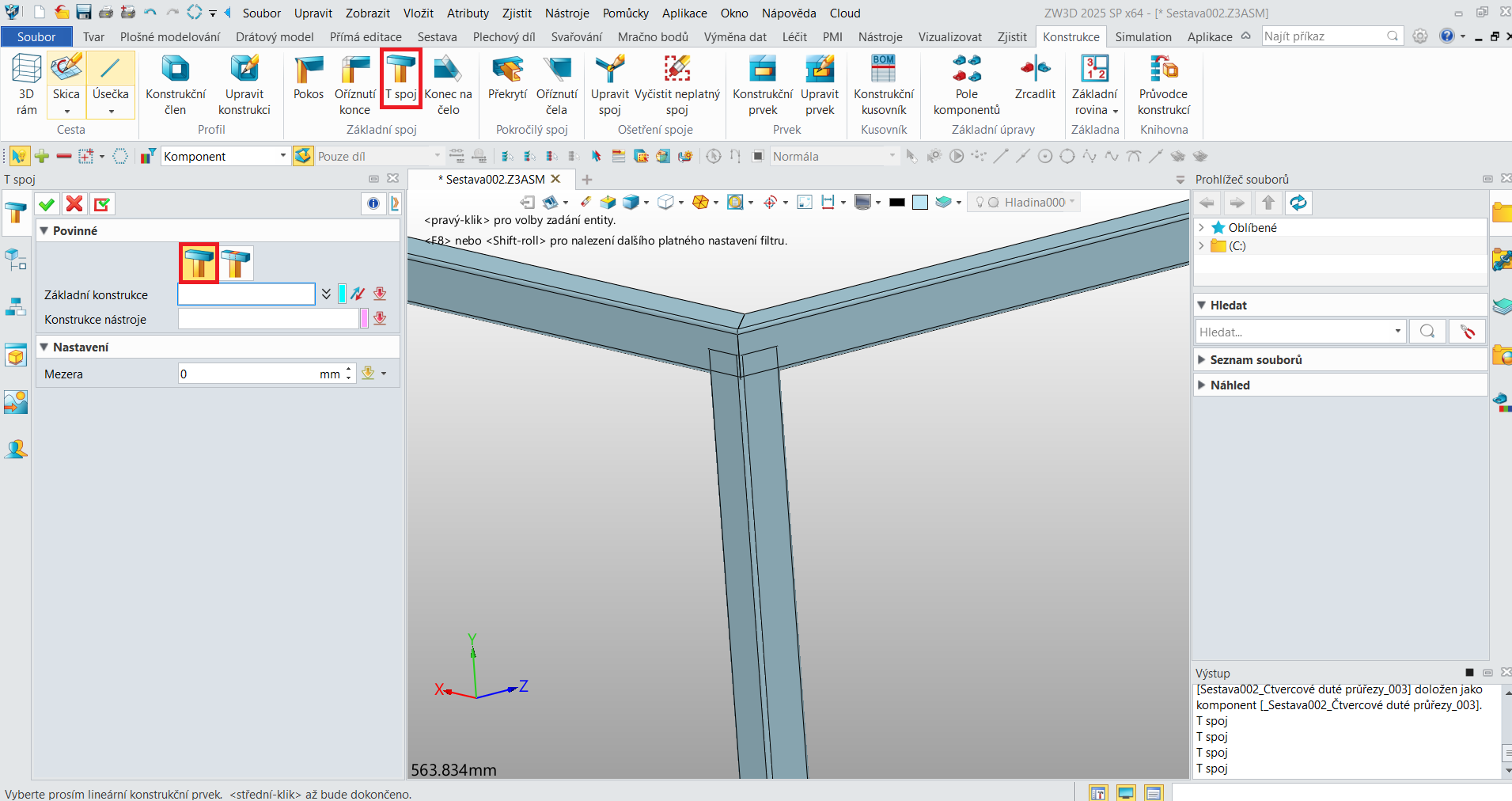Toggle the smart pick arrow in filter toolbar
Screen dimensions: 1512x801
click(19, 156)
